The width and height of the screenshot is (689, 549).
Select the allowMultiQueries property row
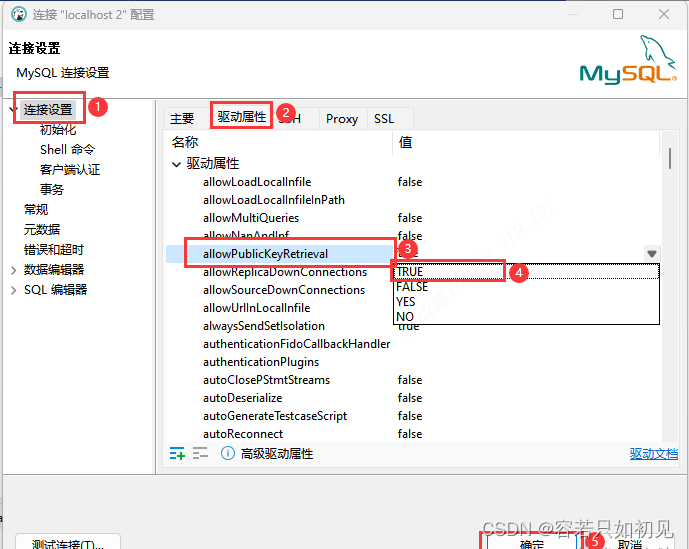(x=412, y=218)
